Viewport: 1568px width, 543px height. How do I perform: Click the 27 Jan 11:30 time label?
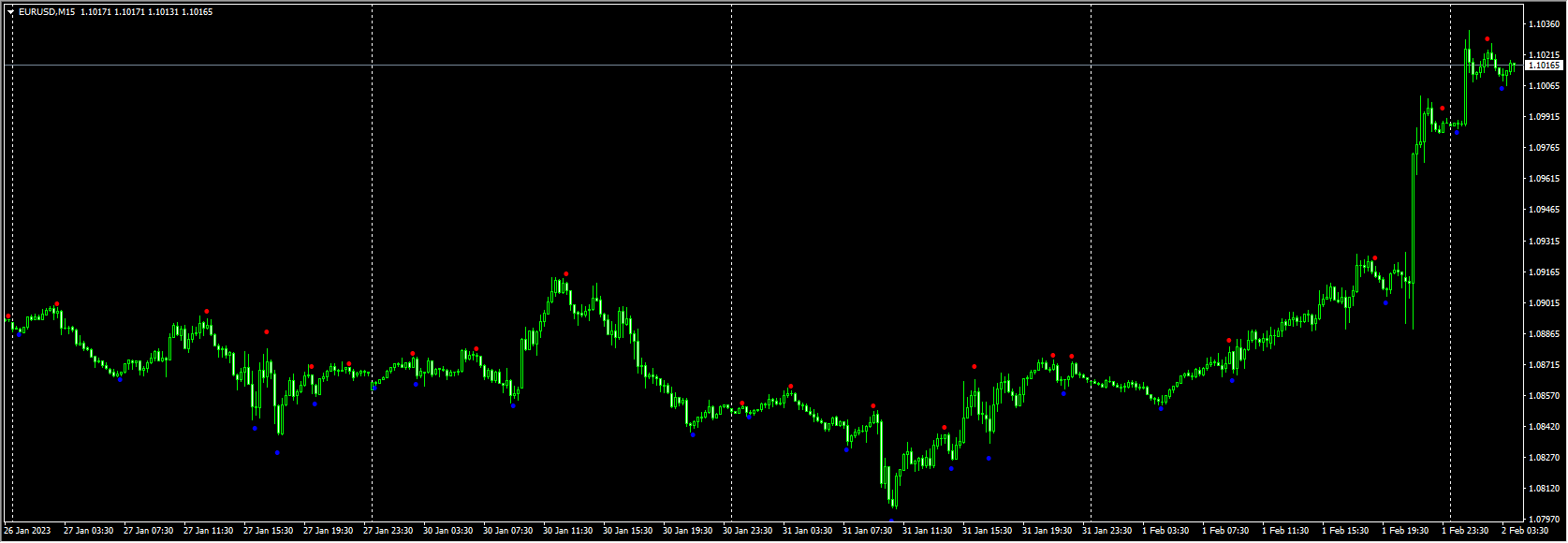pos(208,531)
